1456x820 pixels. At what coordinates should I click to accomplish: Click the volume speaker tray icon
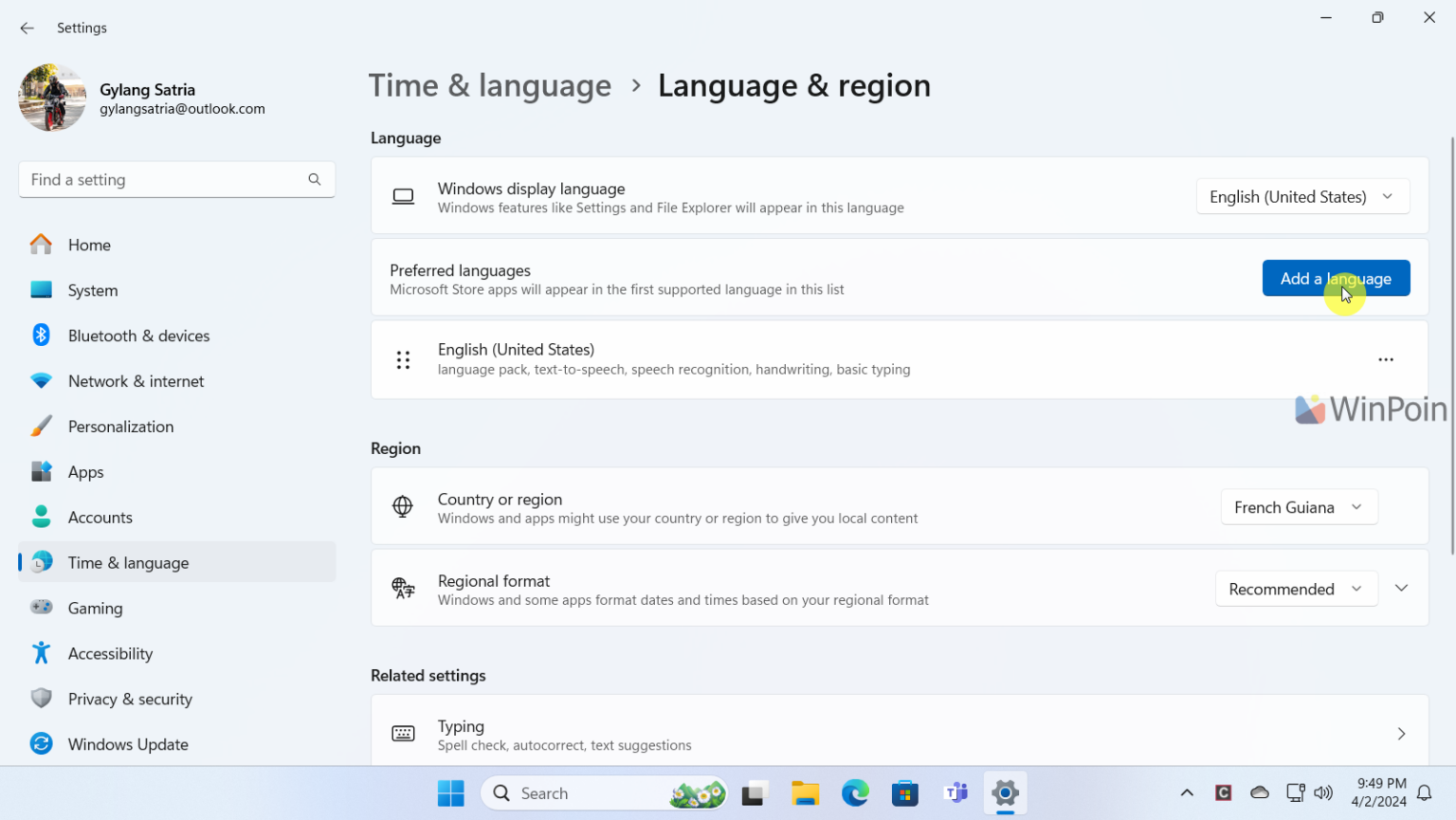[1323, 793]
